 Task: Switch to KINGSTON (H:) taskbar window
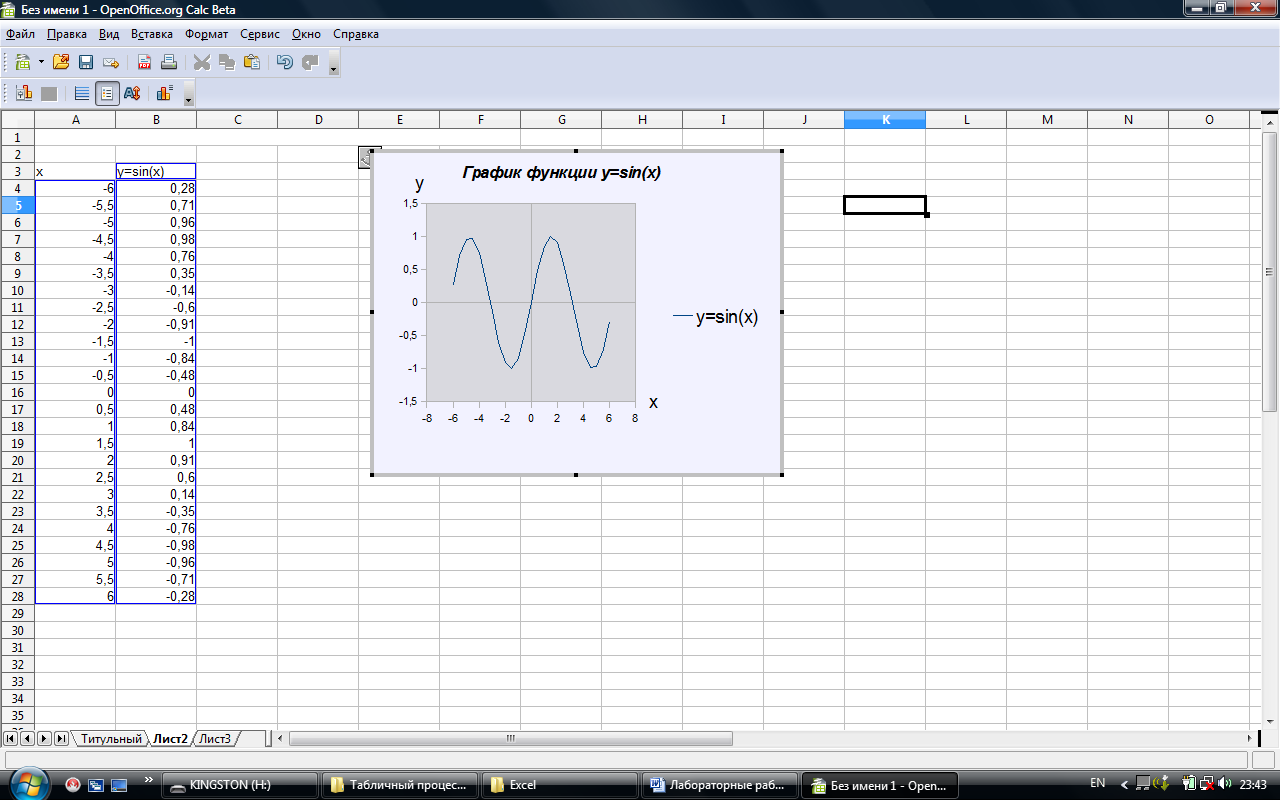tap(240, 785)
